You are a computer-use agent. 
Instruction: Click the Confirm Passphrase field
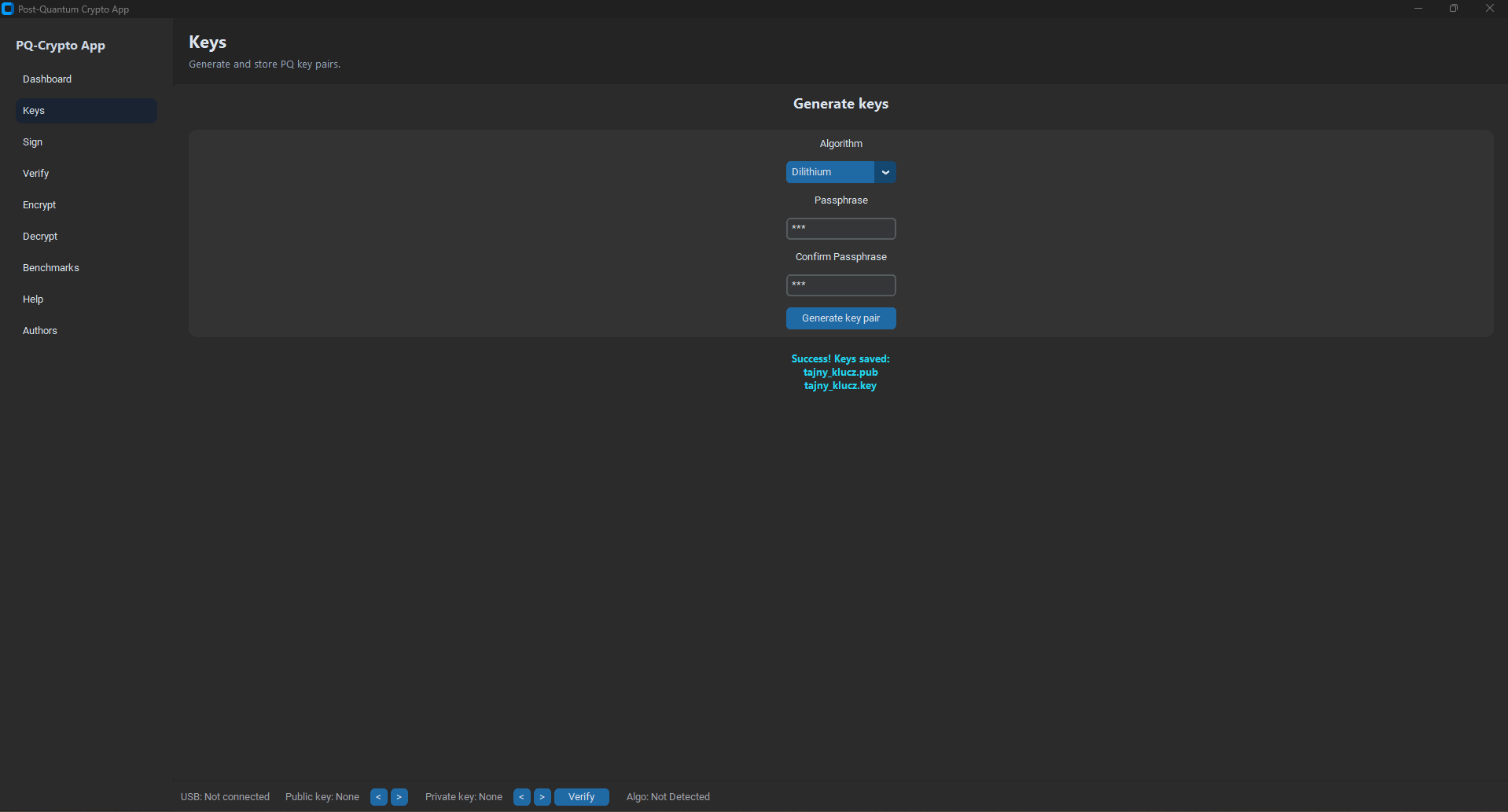[840, 285]
